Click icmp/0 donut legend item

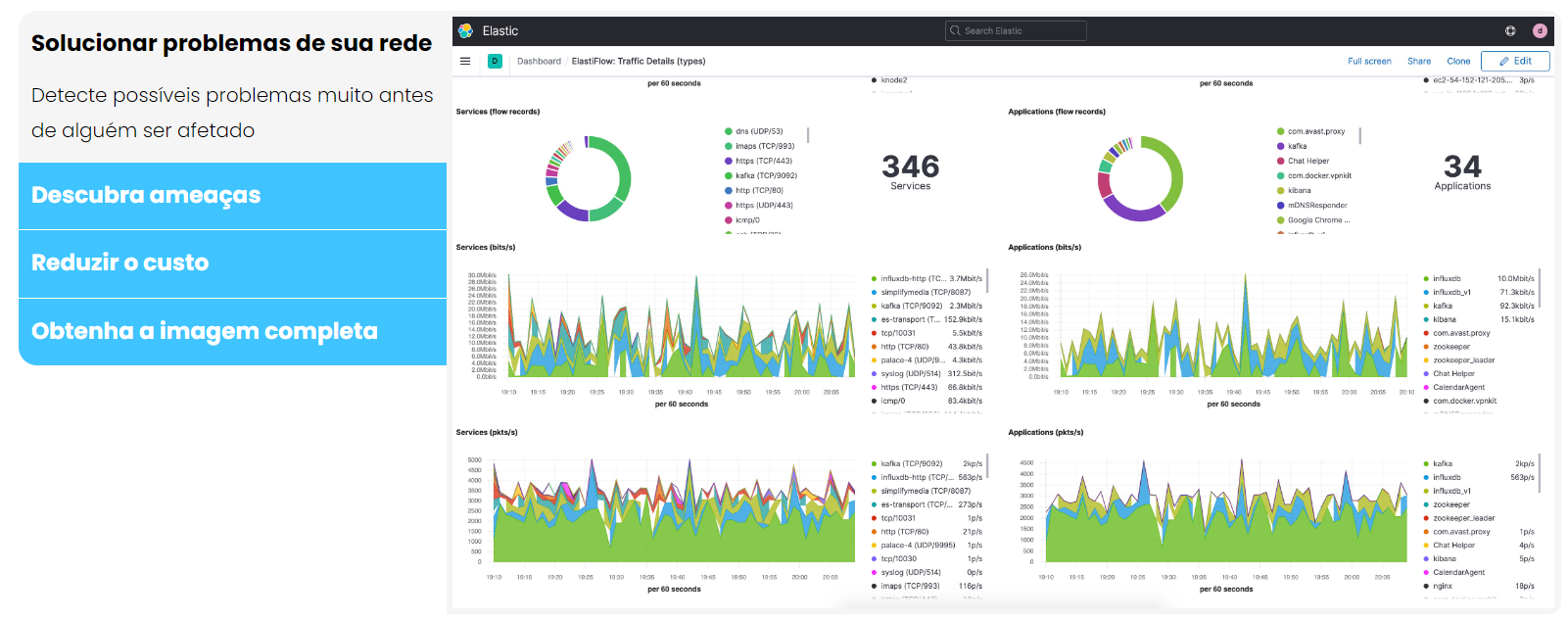pos(741,219)
